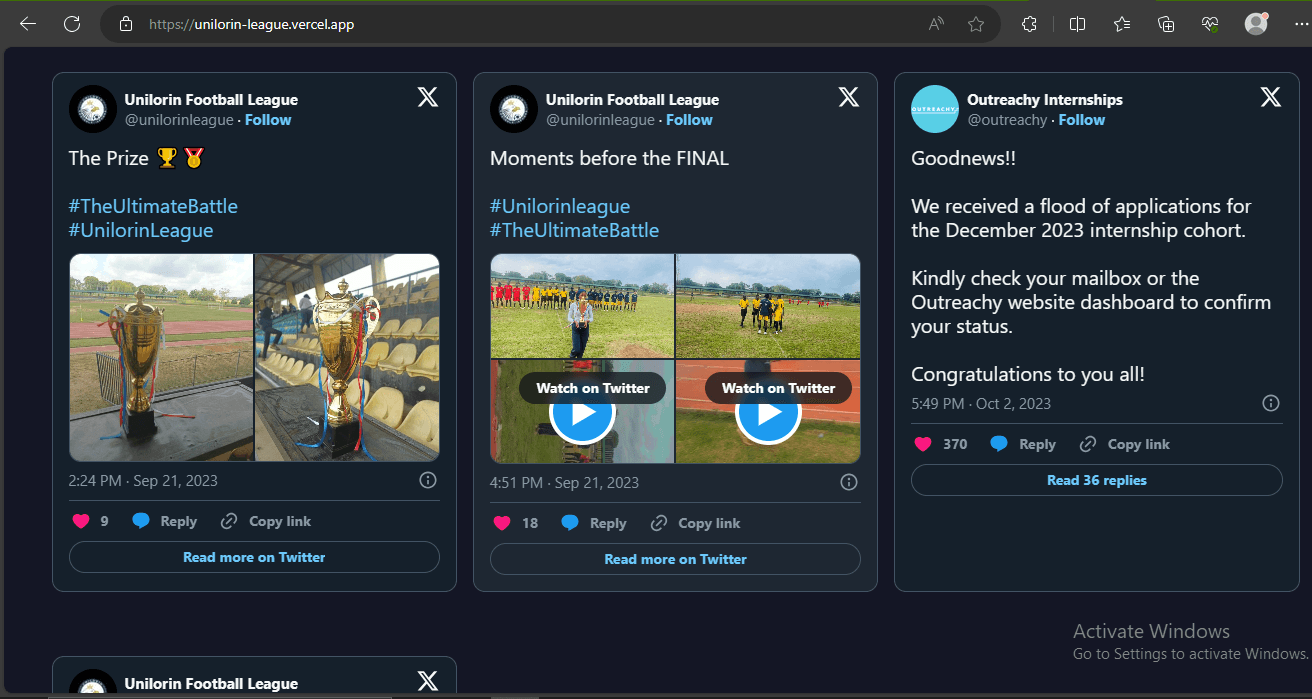
Task: Play the bottom-right video
Action: [x=768, y=412]
